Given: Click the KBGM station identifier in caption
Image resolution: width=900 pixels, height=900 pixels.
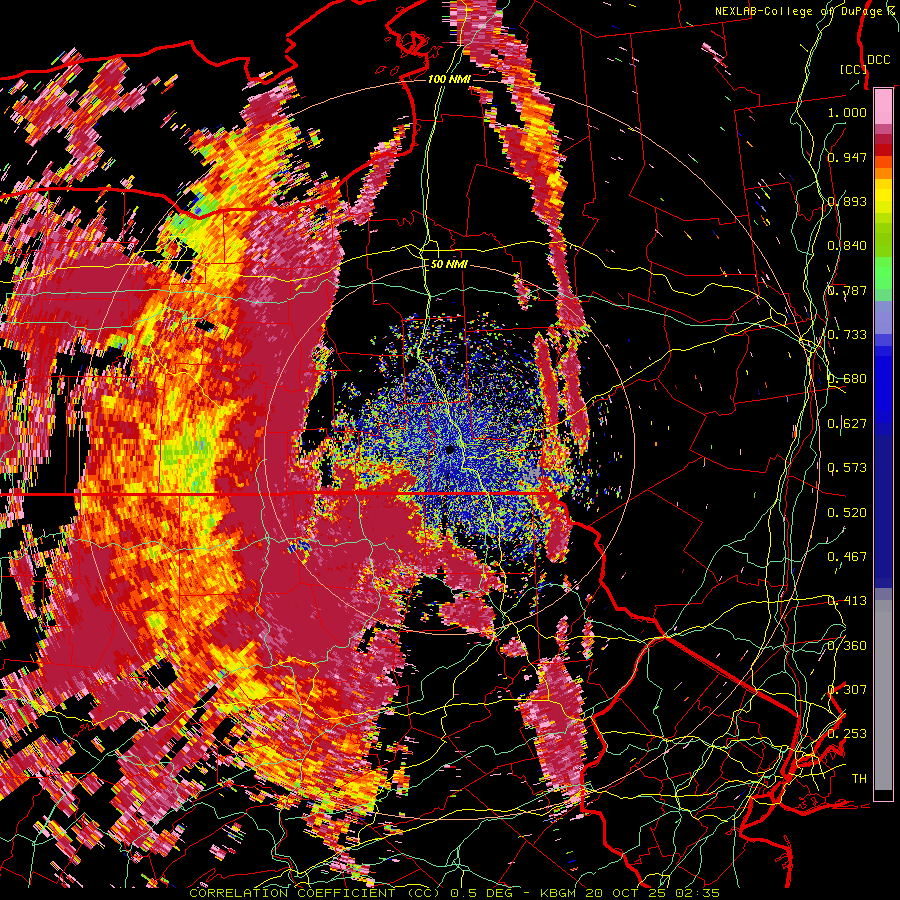Looking at the screenshot, I should click(x=557, y=893).
